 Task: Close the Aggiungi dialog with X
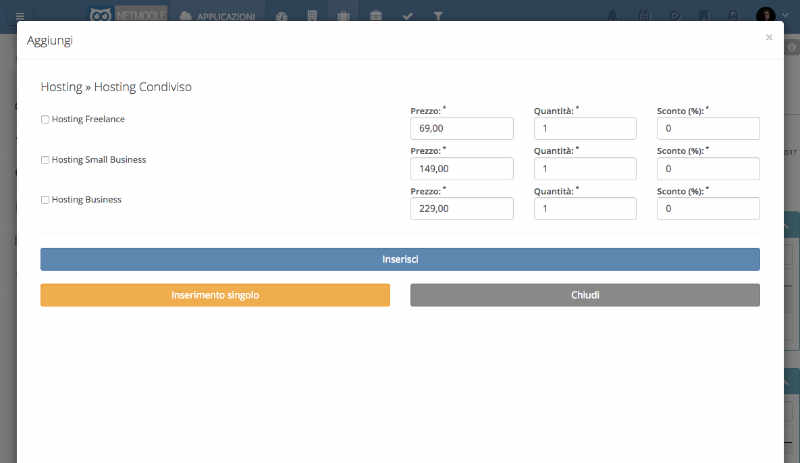769,37
